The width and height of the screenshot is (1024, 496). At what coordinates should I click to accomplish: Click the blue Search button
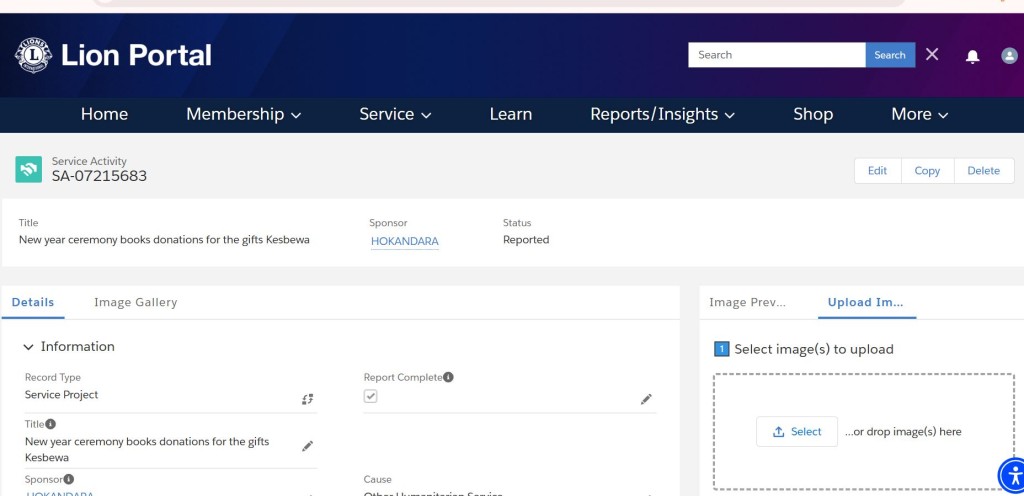(x=890, y=55)
